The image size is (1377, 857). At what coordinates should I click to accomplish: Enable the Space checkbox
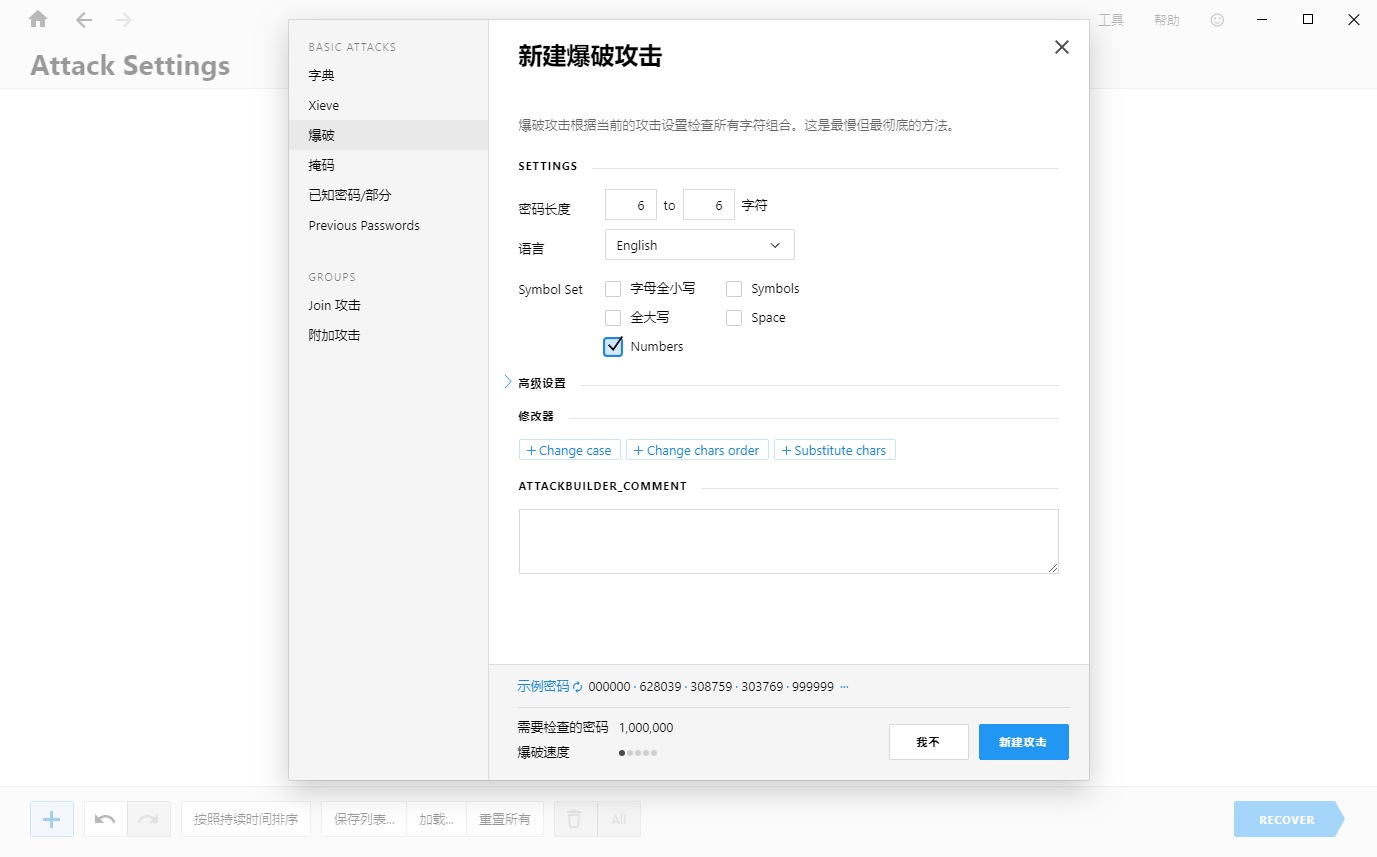[734, 318]
